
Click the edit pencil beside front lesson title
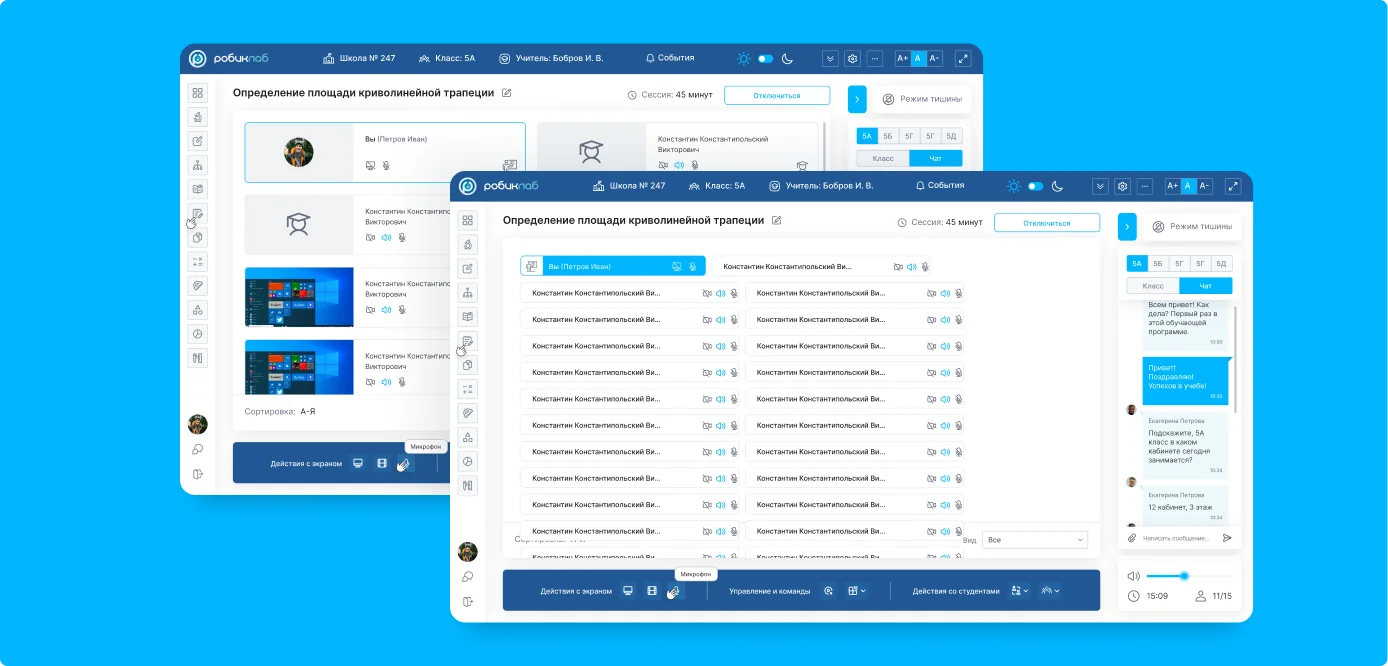tap(777, 220)
